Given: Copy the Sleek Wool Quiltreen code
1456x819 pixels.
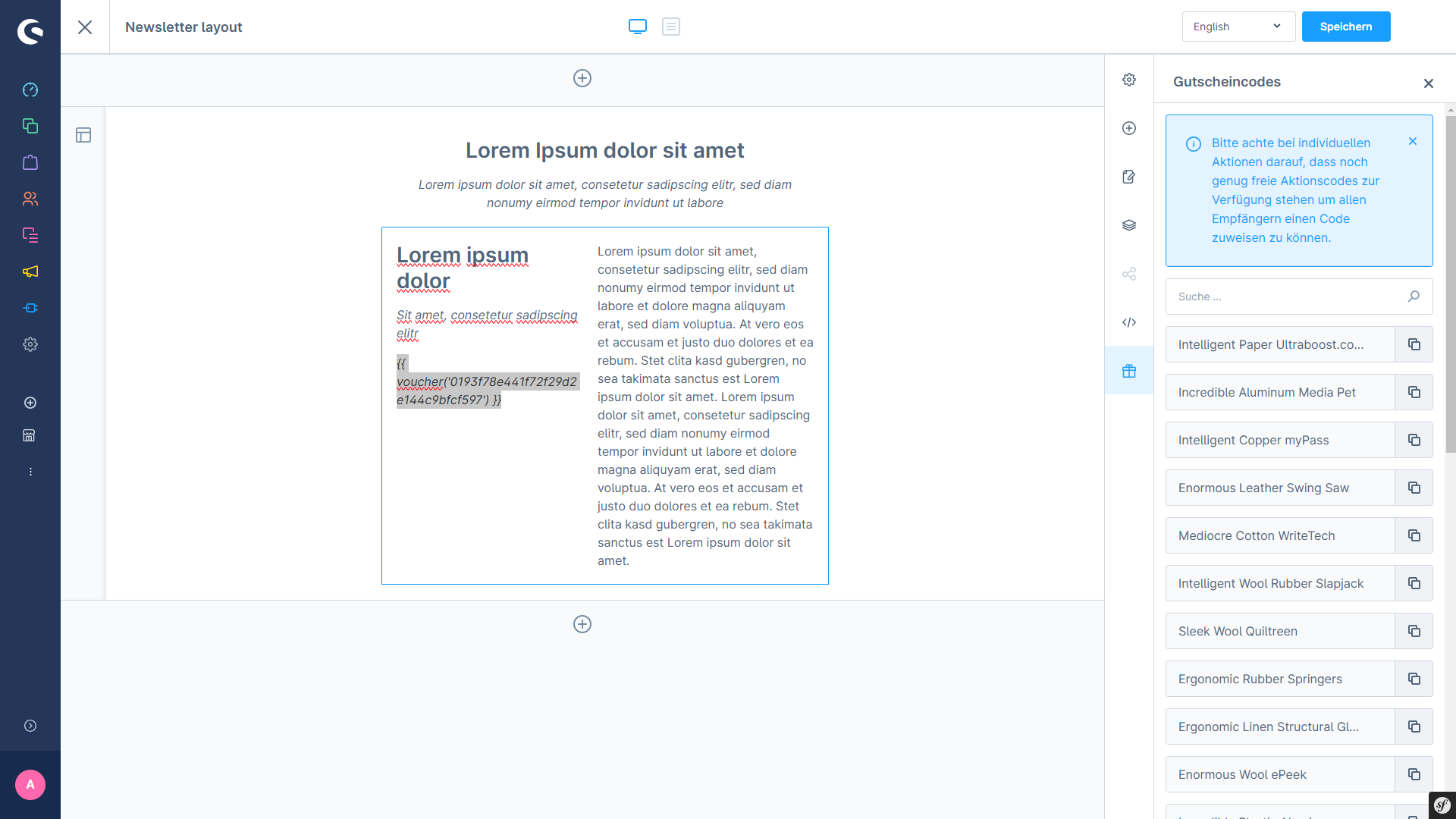Looking at the screenshot, I should [1414, 631].
